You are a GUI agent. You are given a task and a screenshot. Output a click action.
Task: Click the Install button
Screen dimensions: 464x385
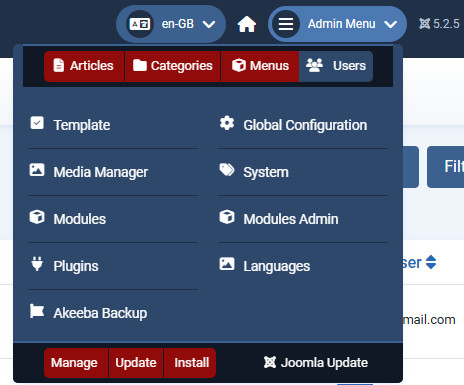pos(190,363)
